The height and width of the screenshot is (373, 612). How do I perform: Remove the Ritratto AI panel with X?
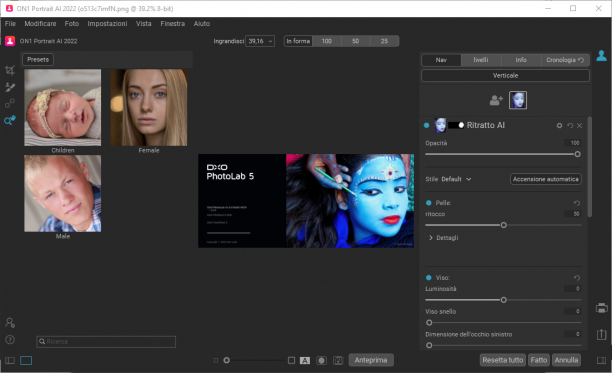(x=580, y=126)
